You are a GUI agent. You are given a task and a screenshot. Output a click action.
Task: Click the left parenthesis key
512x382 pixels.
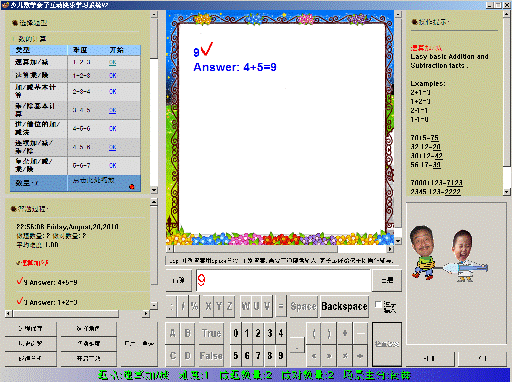click(314, 333)
